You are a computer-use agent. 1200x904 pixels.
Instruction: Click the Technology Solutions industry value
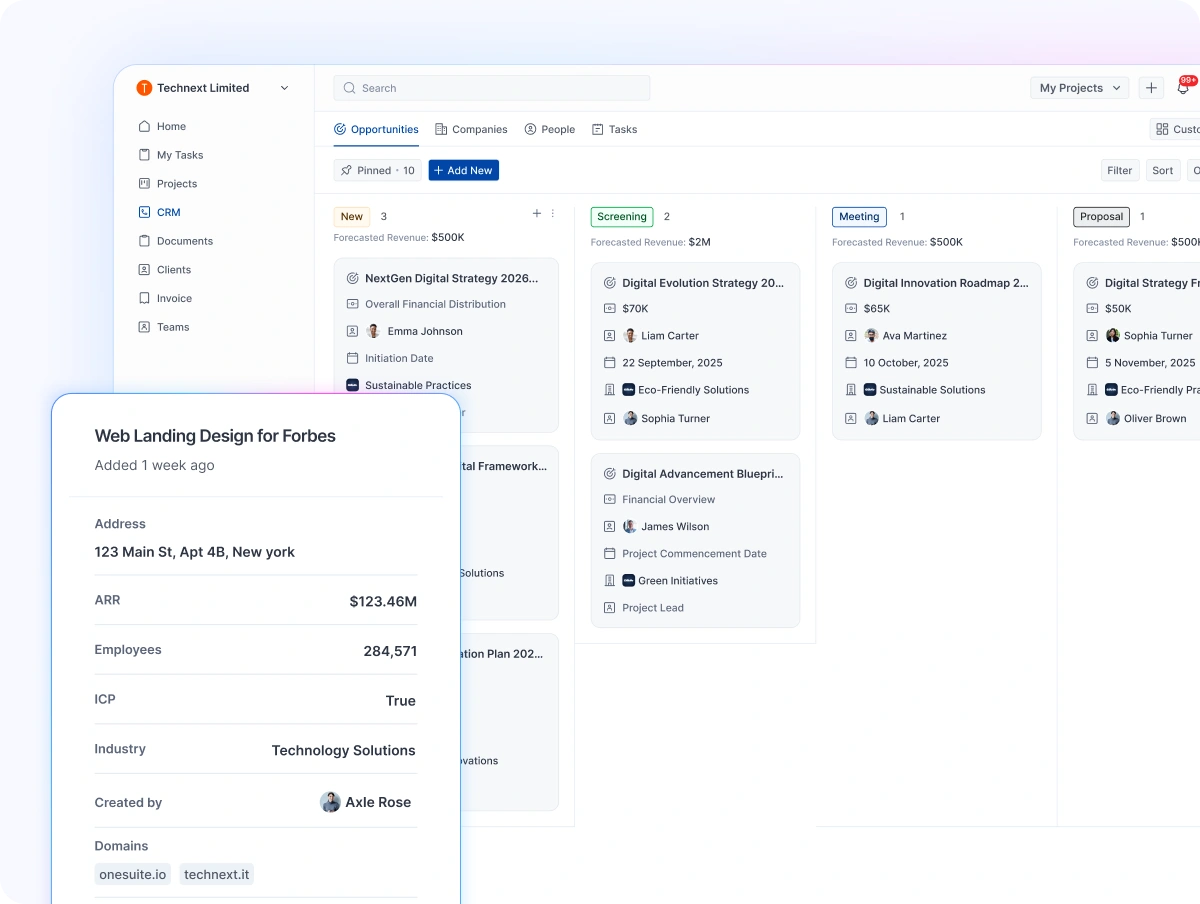(343, 750)
